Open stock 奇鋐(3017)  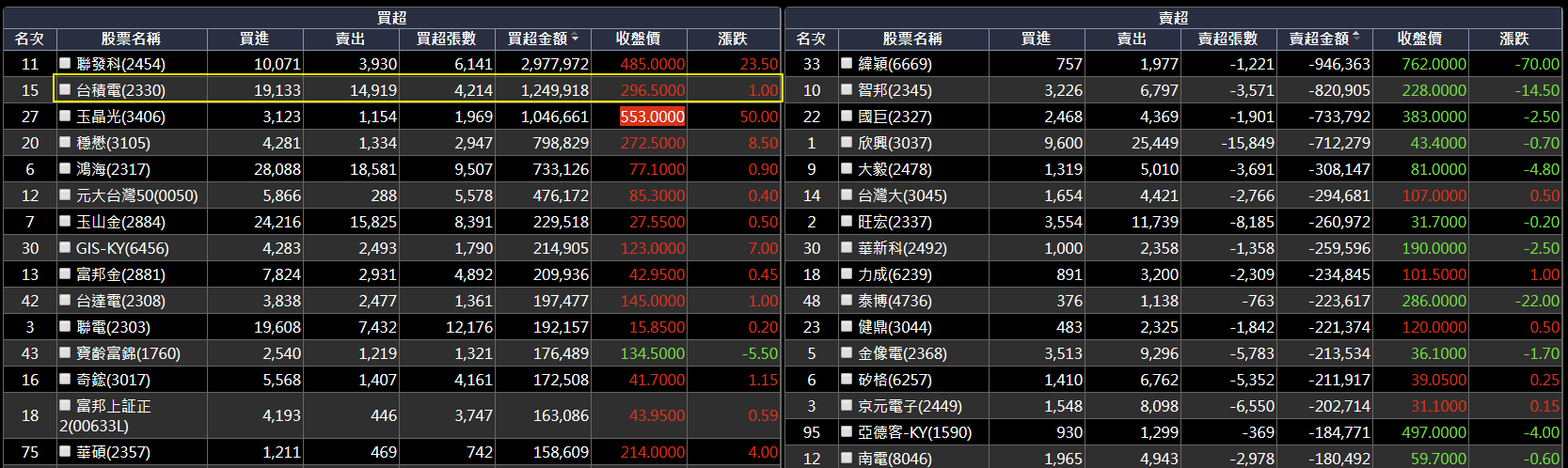pos(113,380)
